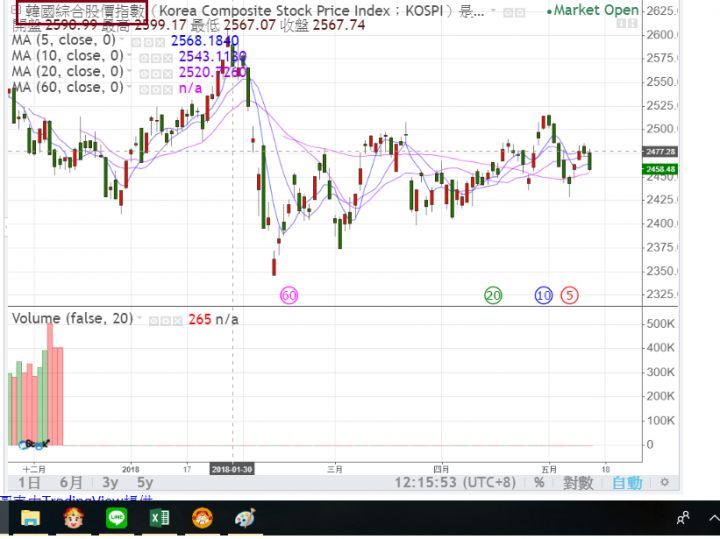Hide MA (5, close, 0) with eye icon

(136, 43)
